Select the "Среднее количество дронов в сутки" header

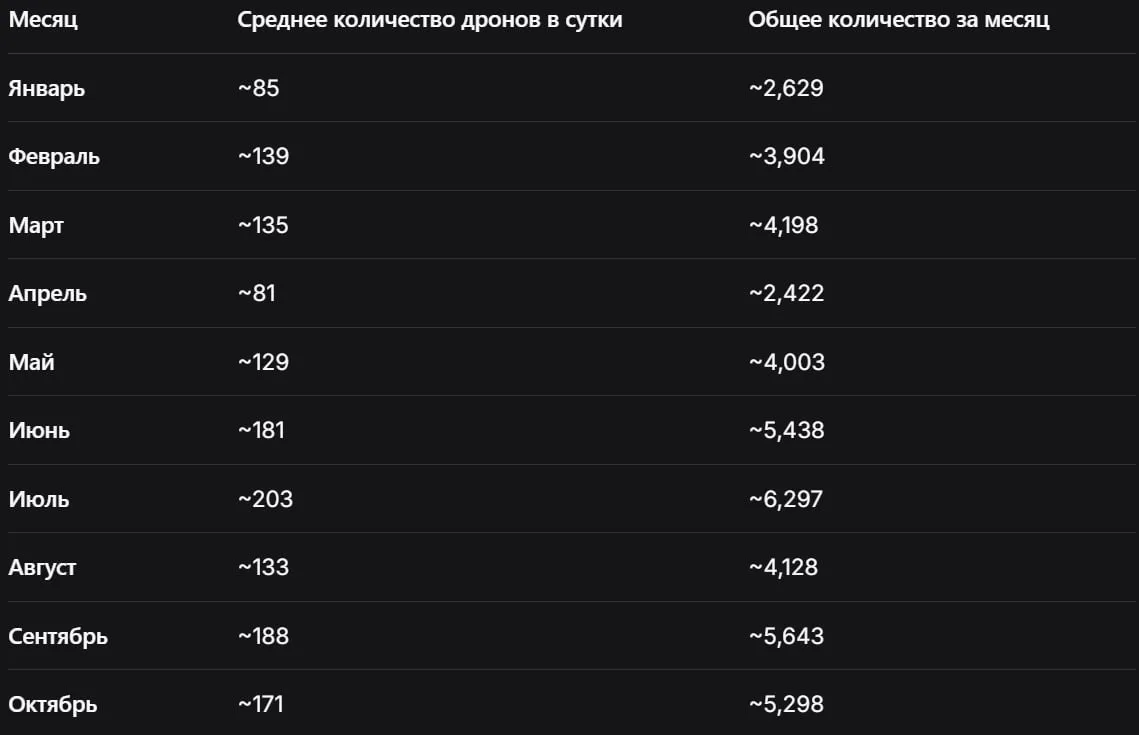pyautogui.click(x=430, y=20)
